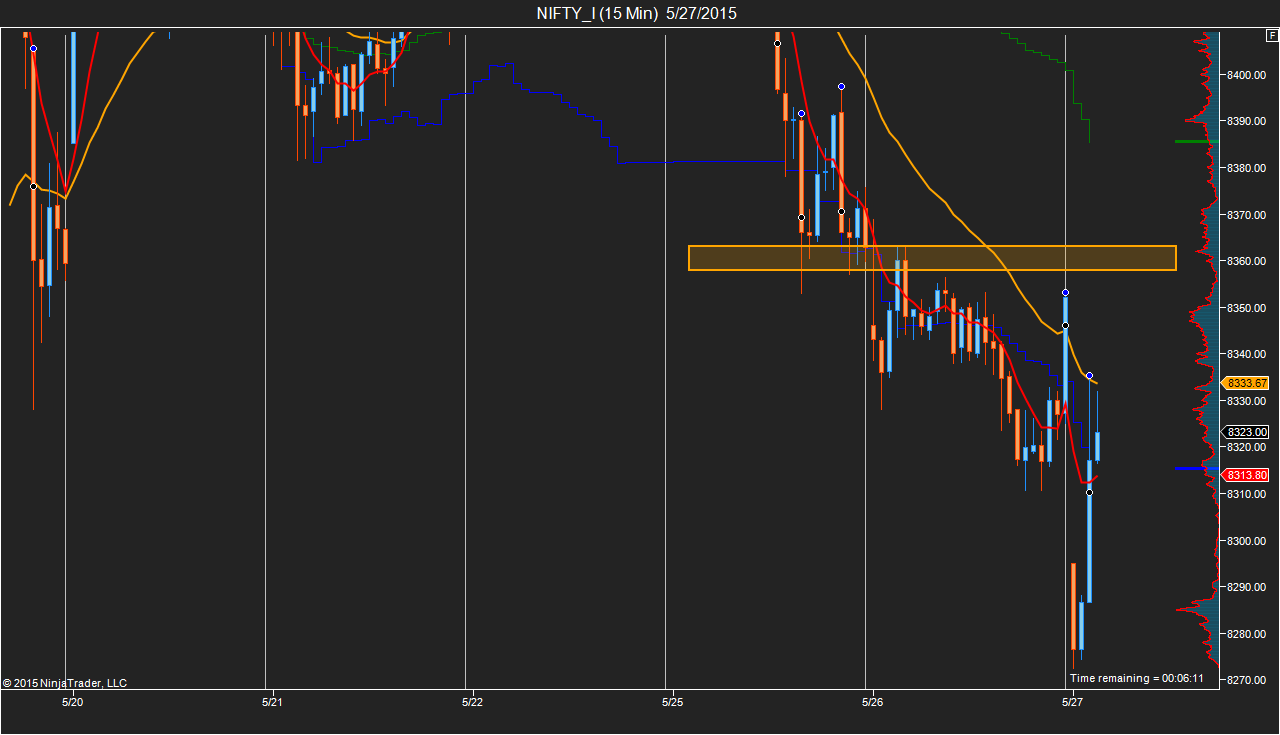Click the 5/25 date label on time axis

coord(672,703)
